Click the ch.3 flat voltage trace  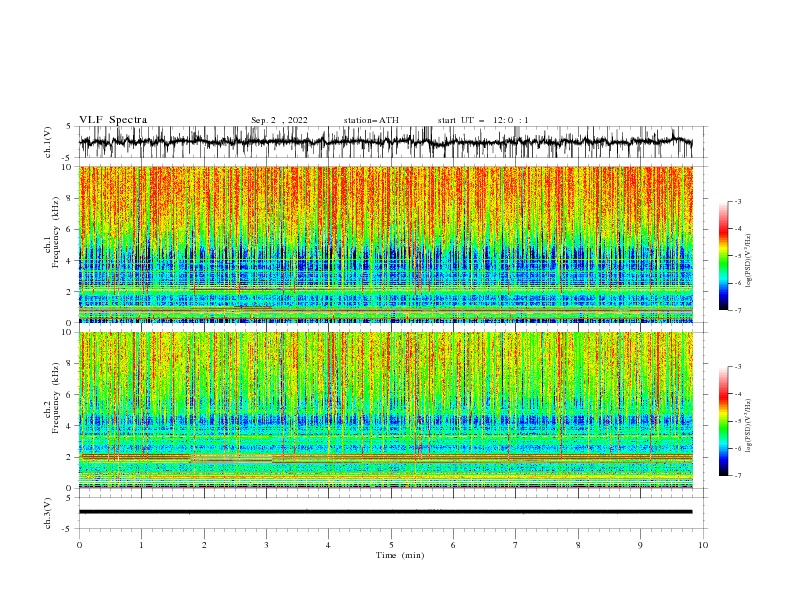[386, 512]
